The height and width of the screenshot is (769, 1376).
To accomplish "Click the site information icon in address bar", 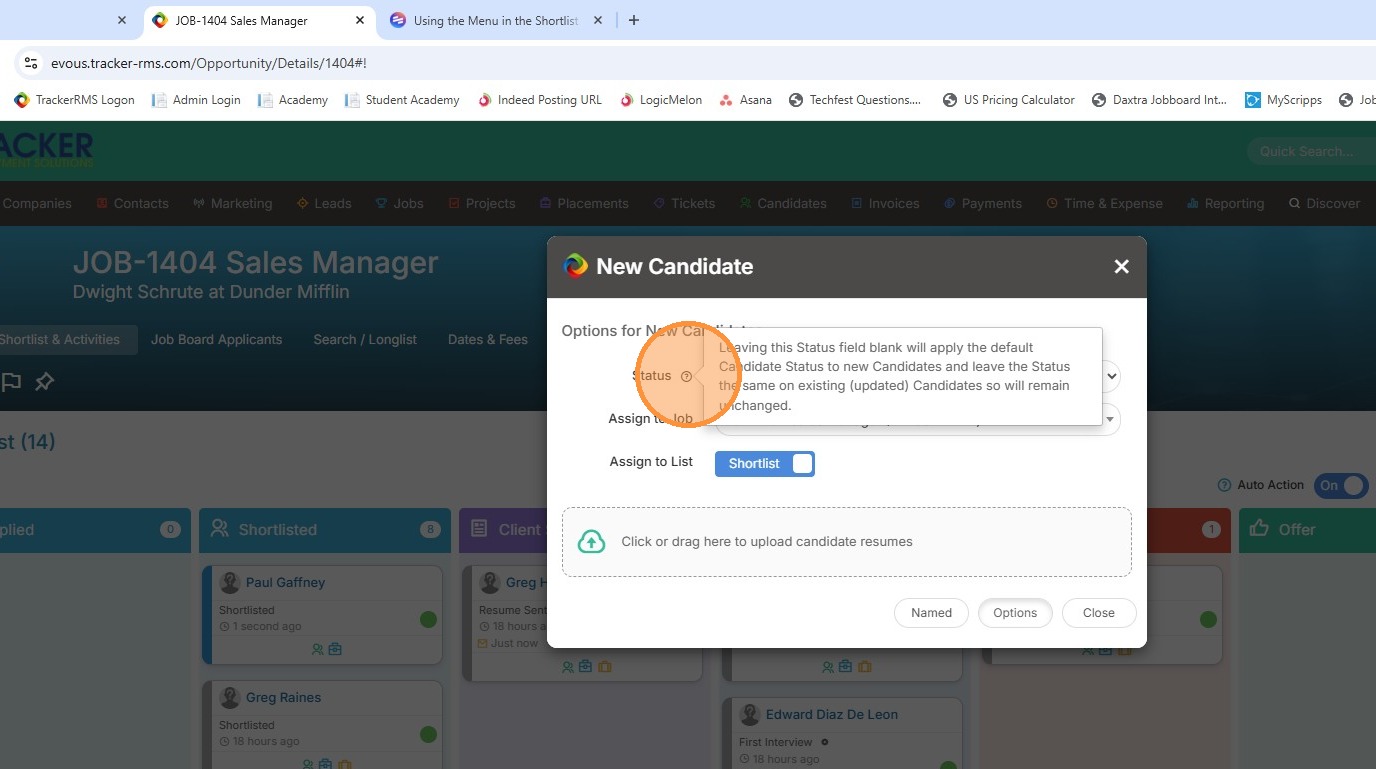I will point(30,63).
